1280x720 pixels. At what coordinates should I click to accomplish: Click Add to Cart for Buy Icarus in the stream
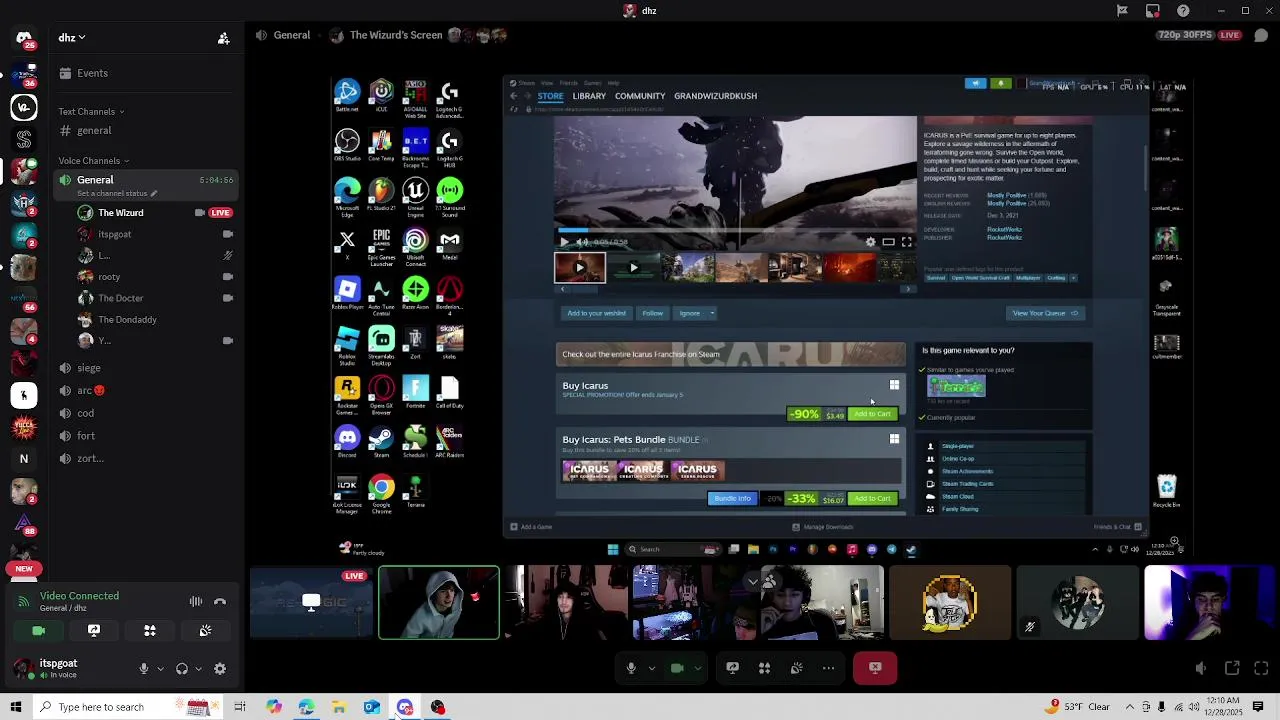point(872,414)
